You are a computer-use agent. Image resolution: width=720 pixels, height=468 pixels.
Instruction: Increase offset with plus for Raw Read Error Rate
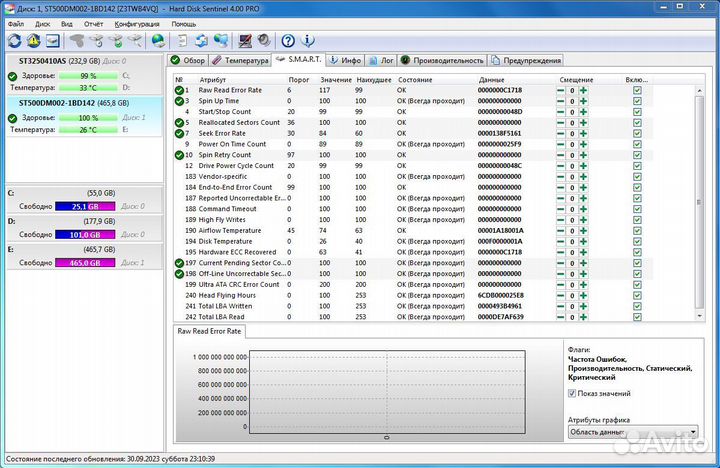tap(583, 90)
